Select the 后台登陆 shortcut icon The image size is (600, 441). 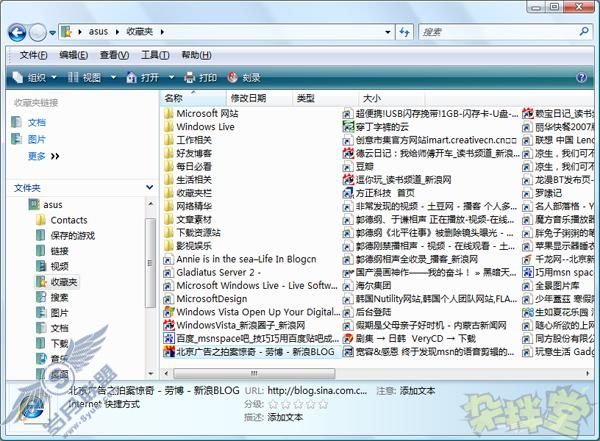(x=348, y=312)
